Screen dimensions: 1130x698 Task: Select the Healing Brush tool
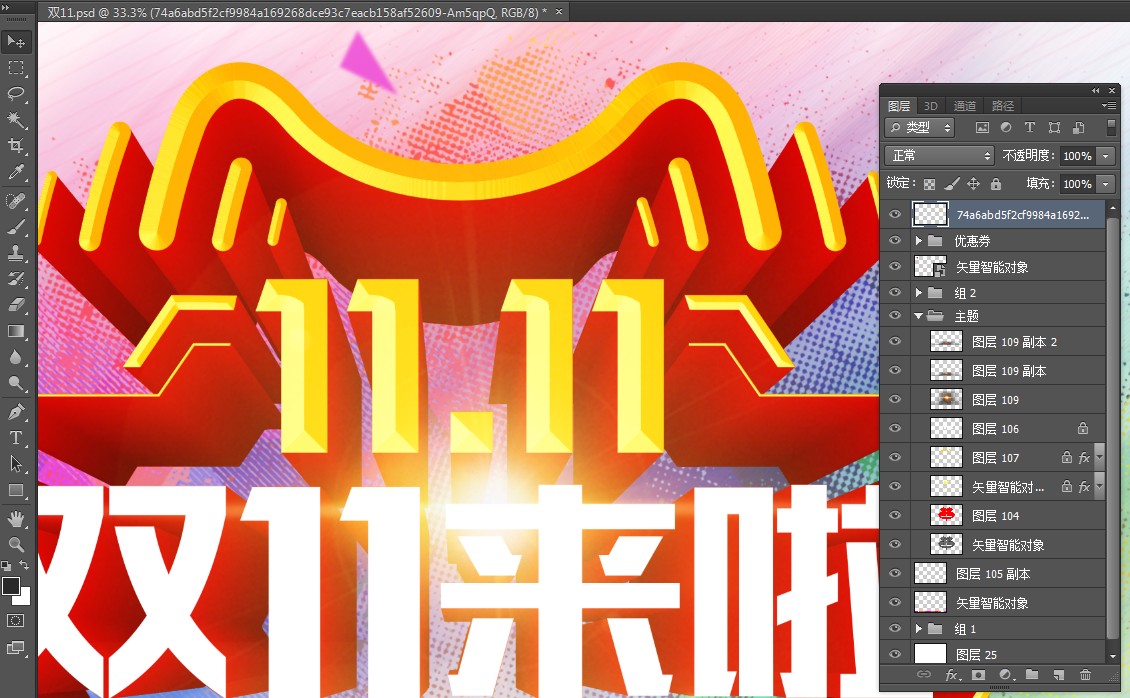pos(16,201)
